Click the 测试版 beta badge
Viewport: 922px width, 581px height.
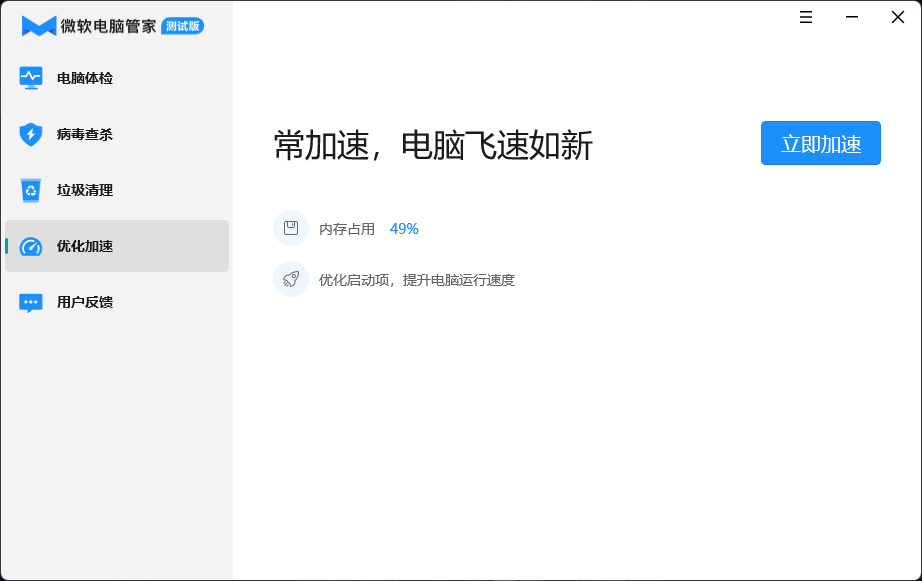182,26
